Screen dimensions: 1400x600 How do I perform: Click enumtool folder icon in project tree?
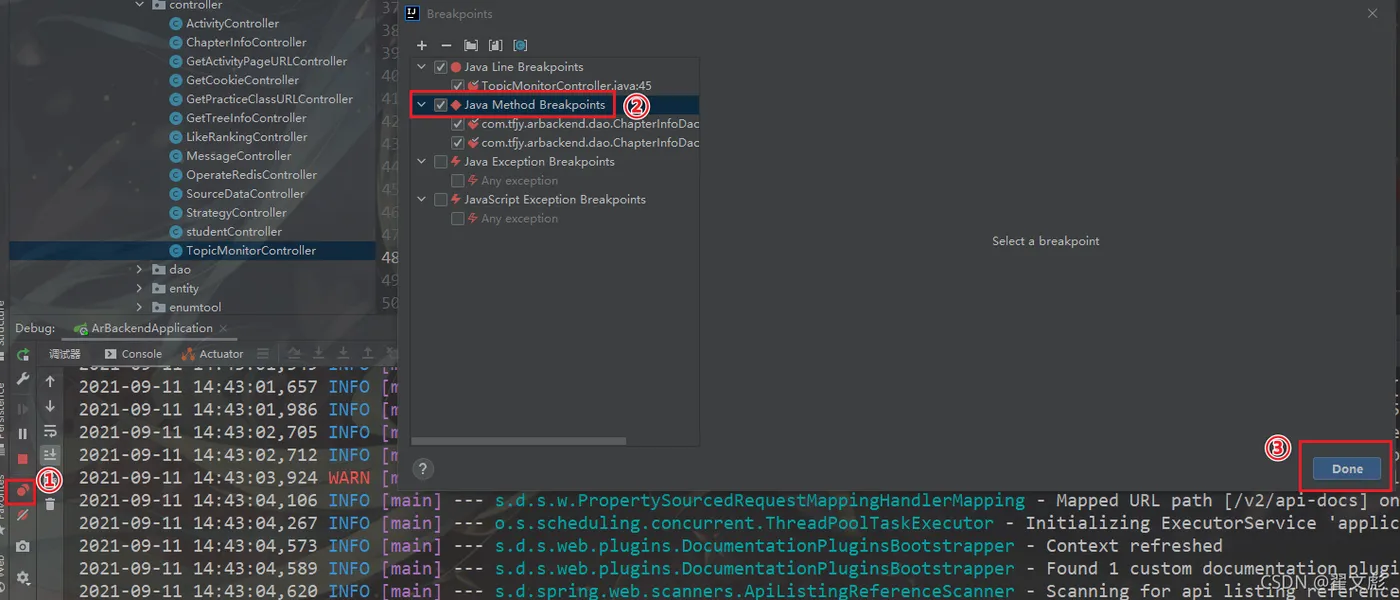coord(159,308)
